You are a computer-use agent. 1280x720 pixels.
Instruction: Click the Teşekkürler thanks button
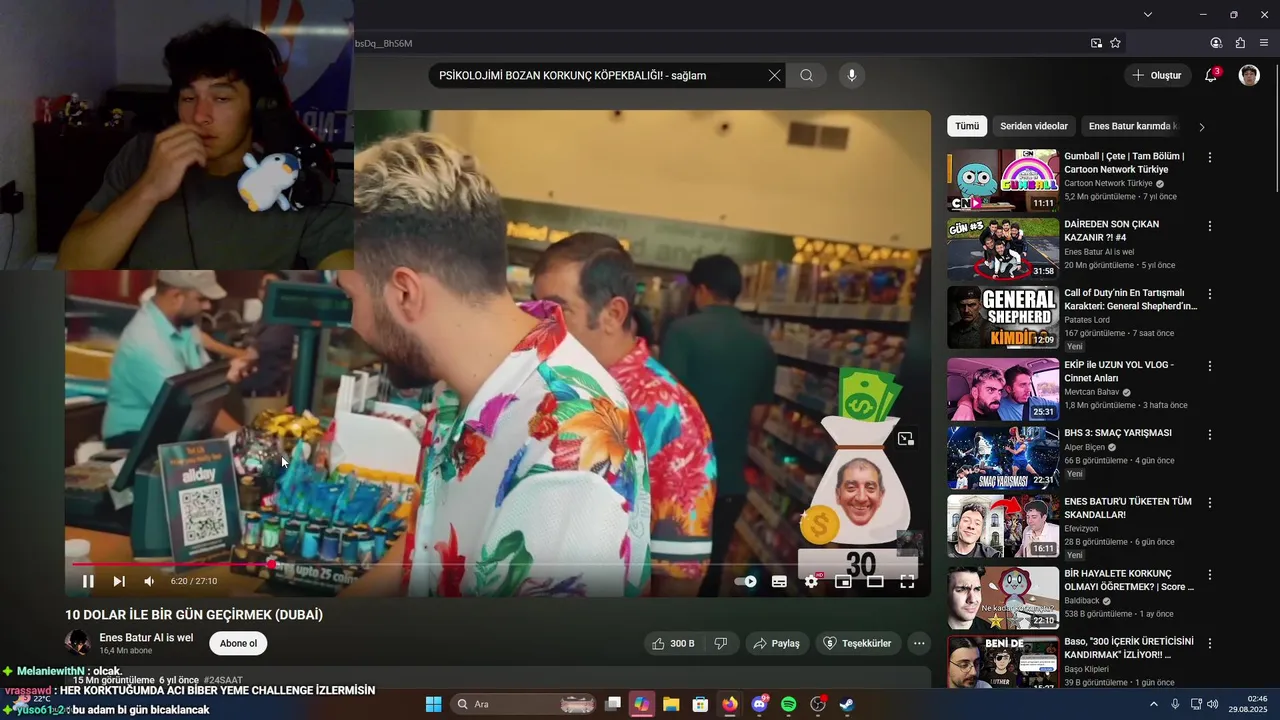tap(857, 643)
